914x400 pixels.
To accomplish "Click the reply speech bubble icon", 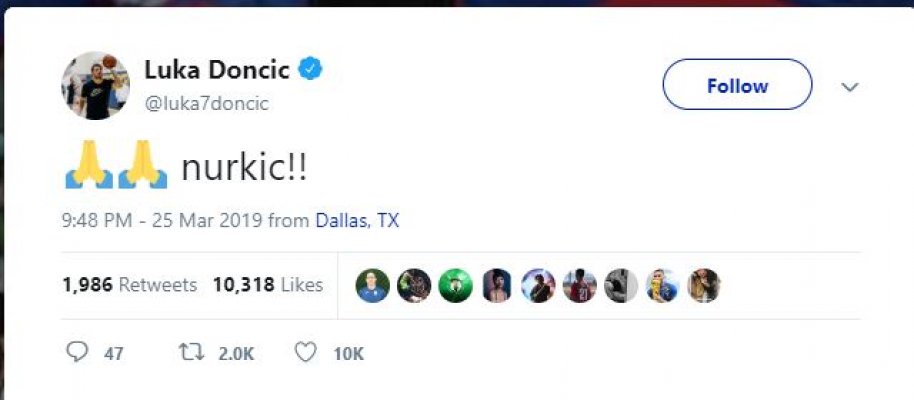I will pyautogui.click(x=79, y=353).
